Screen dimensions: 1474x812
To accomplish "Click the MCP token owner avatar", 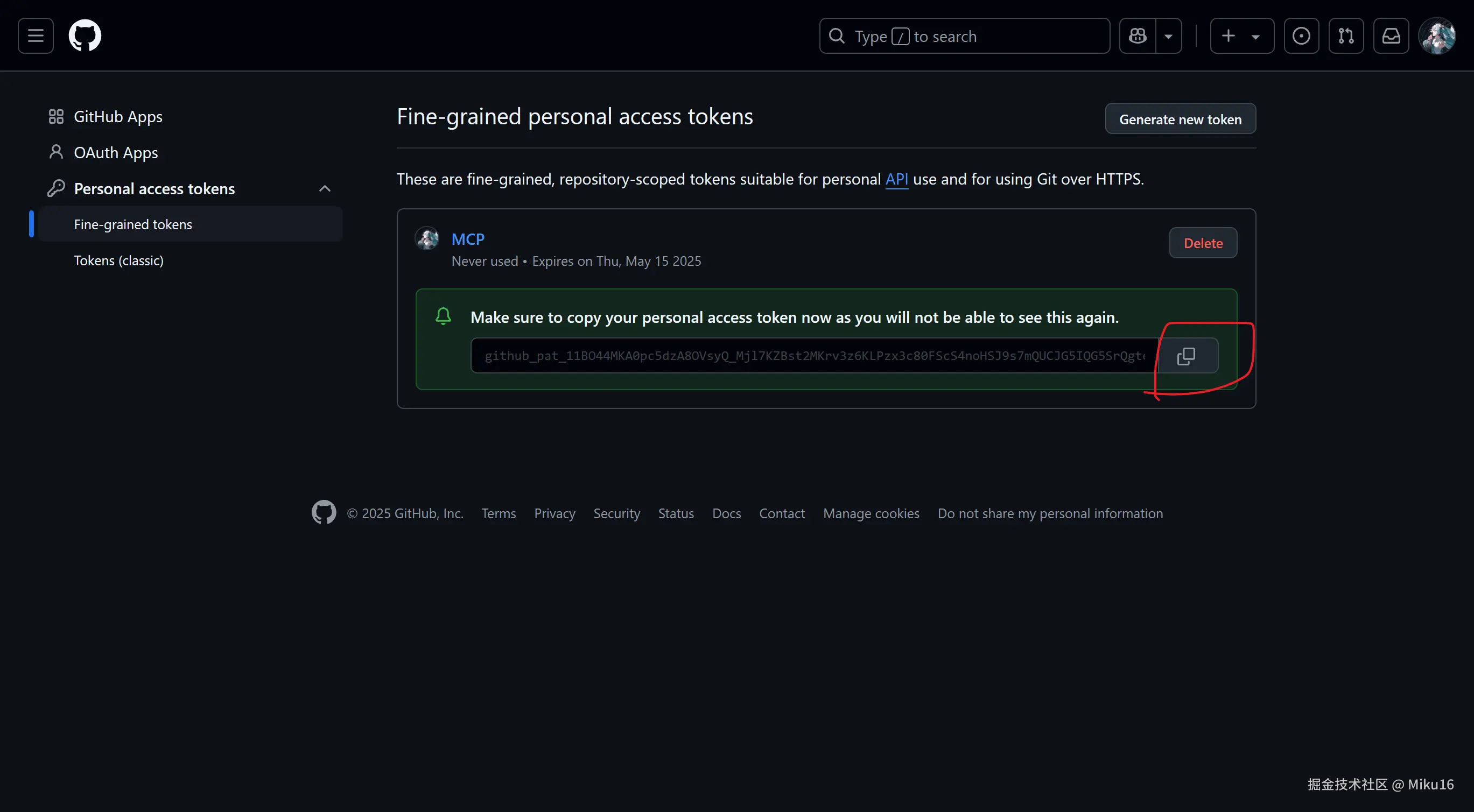I will pyautogui.click(x=426, y=239).
